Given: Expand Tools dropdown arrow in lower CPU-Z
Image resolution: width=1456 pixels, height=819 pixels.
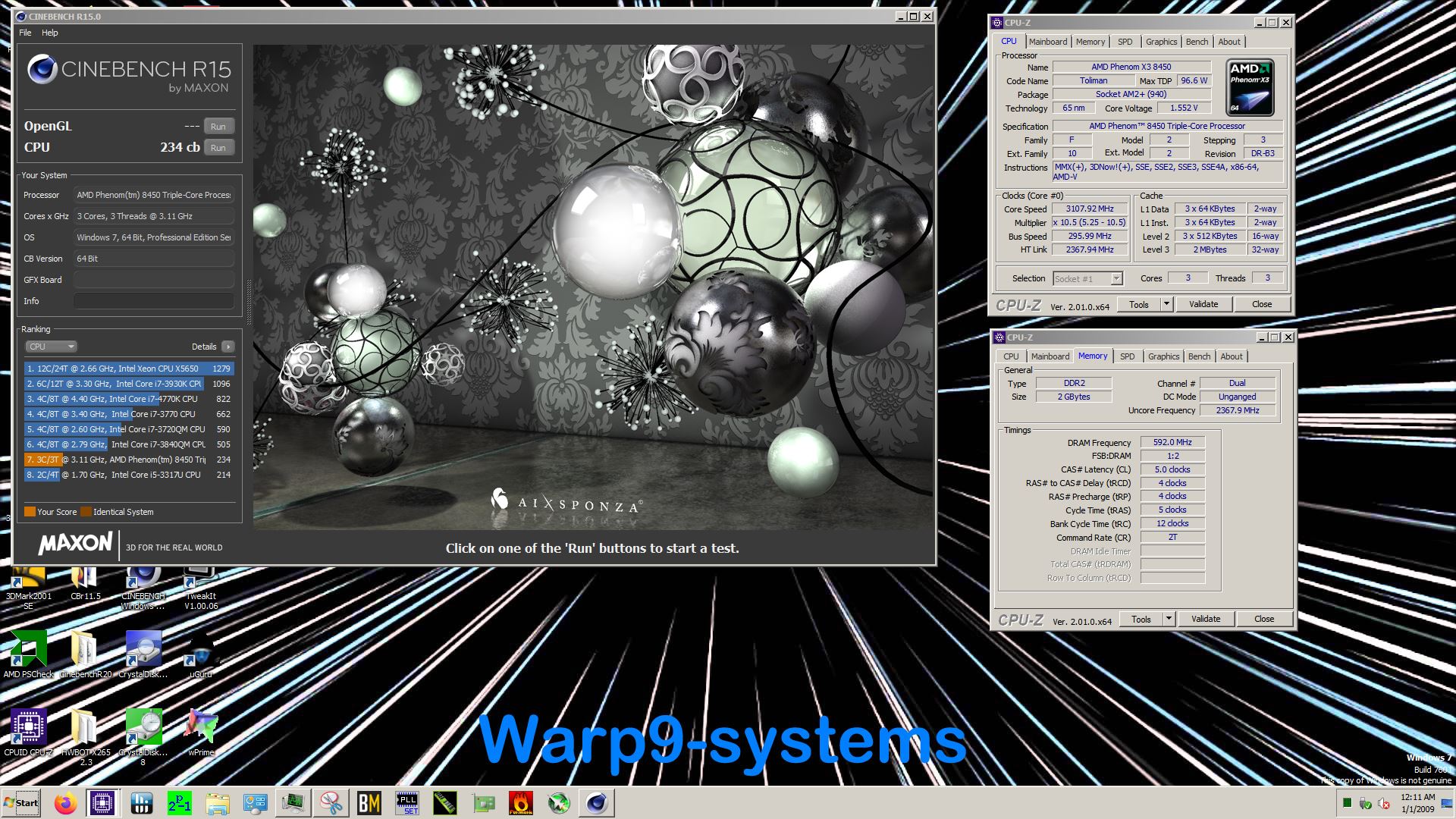Looking at the screenshot, I should click(x=1169, y=619).
